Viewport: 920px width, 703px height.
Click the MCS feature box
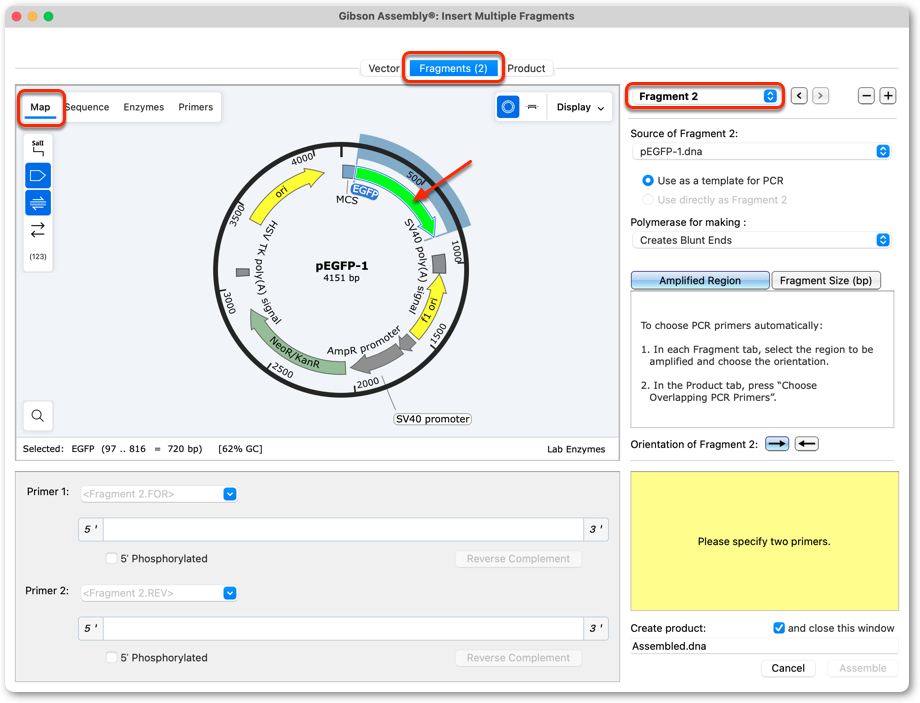348,172
